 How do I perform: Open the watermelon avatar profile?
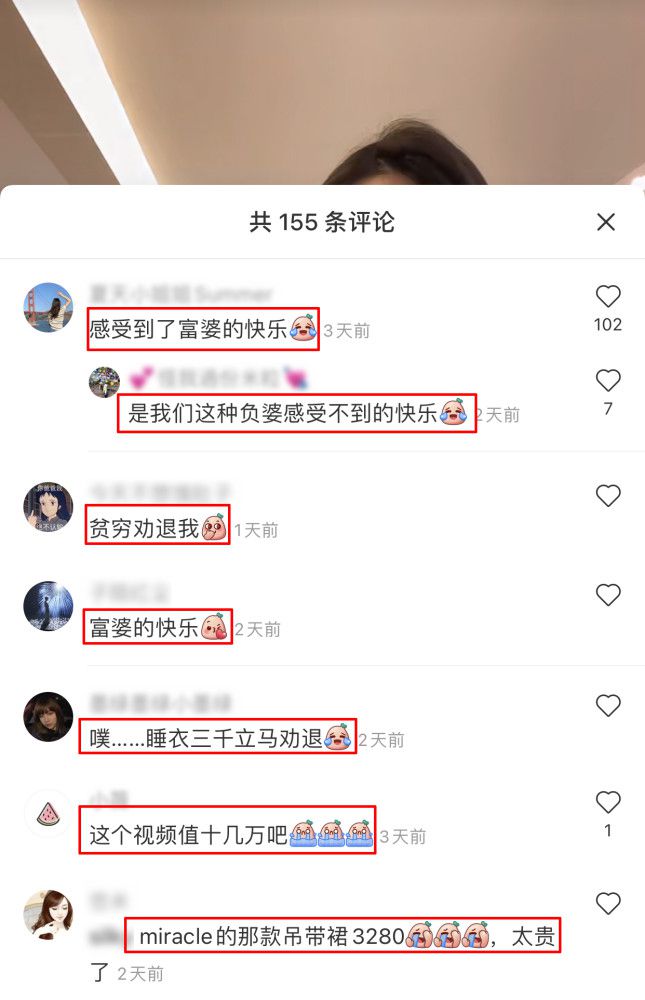point(48,814)
